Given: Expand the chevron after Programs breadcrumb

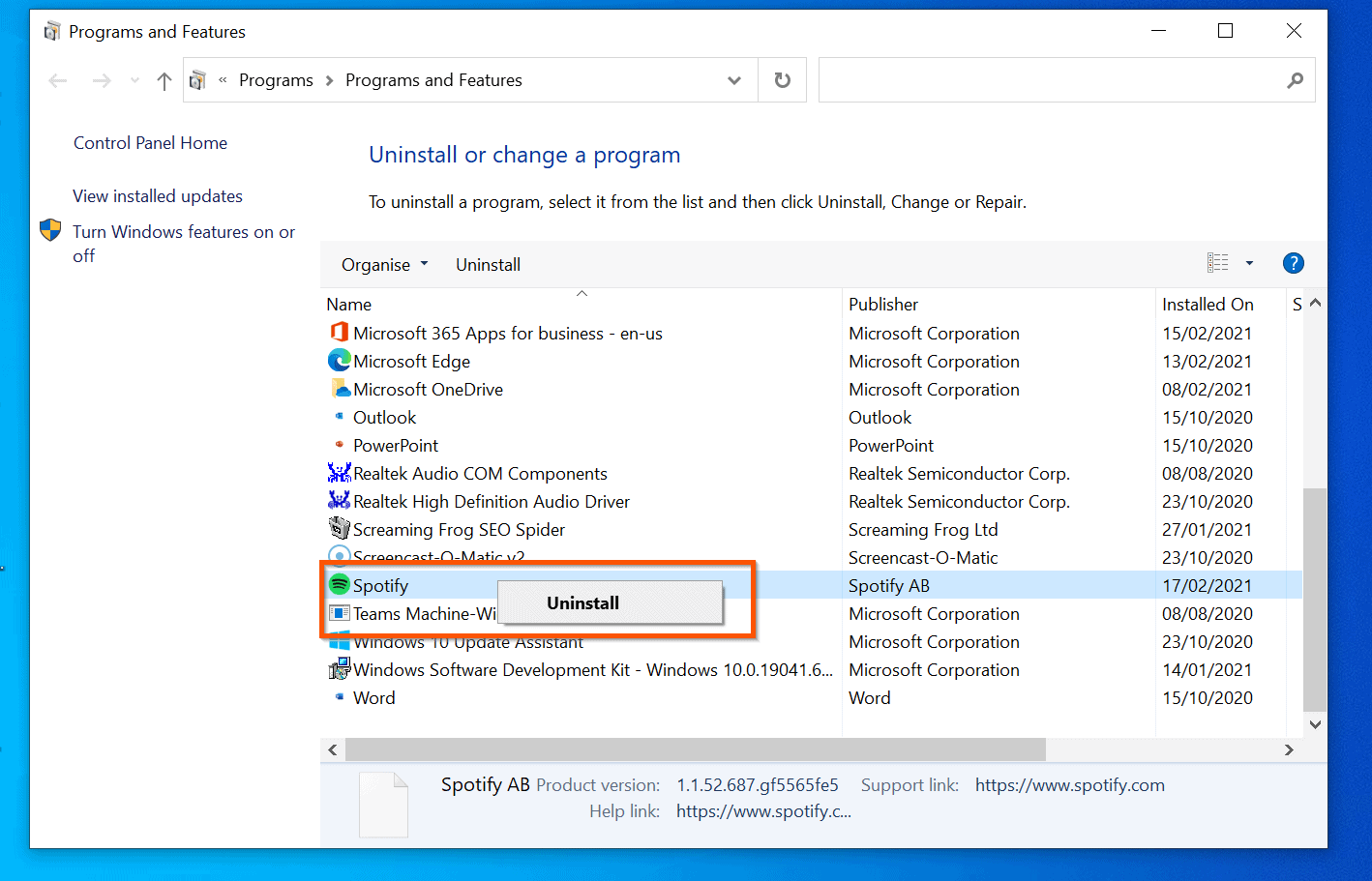Looking at the screenshot, I should coord(330,80).
